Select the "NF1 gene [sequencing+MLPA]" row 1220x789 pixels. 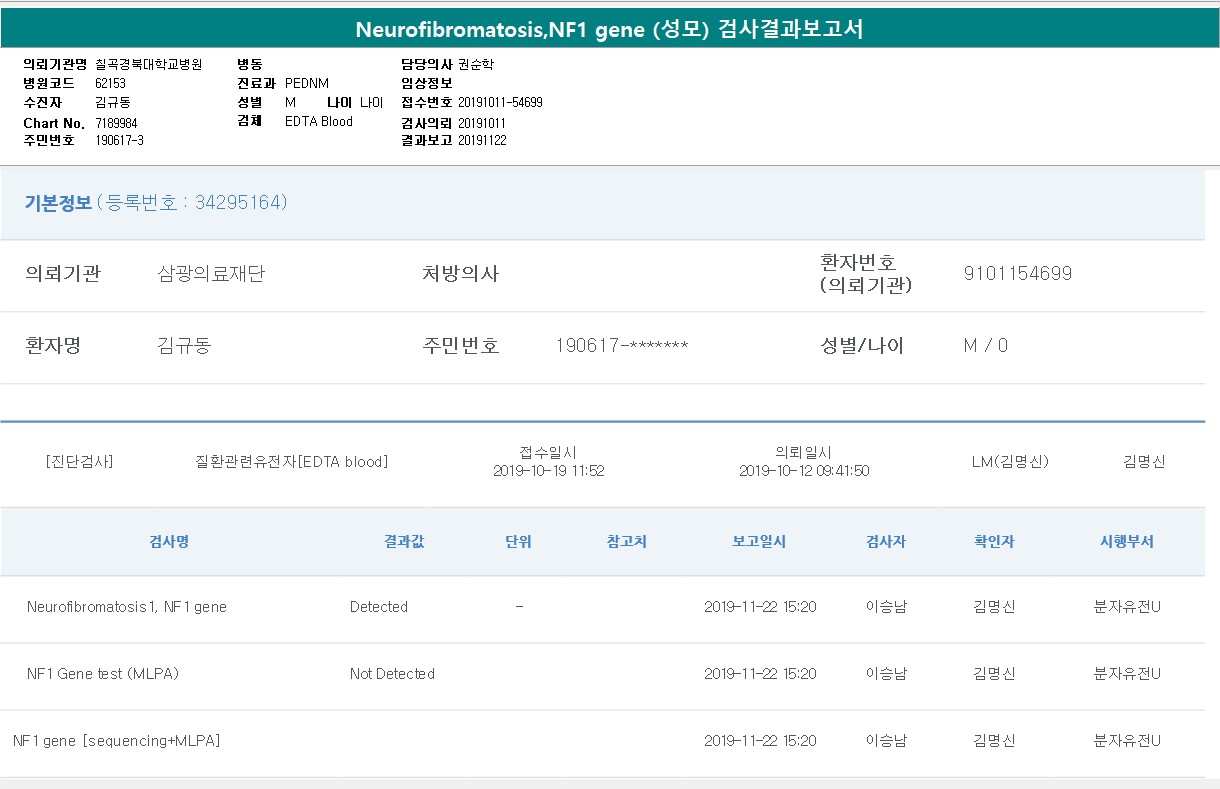[116, 741]
